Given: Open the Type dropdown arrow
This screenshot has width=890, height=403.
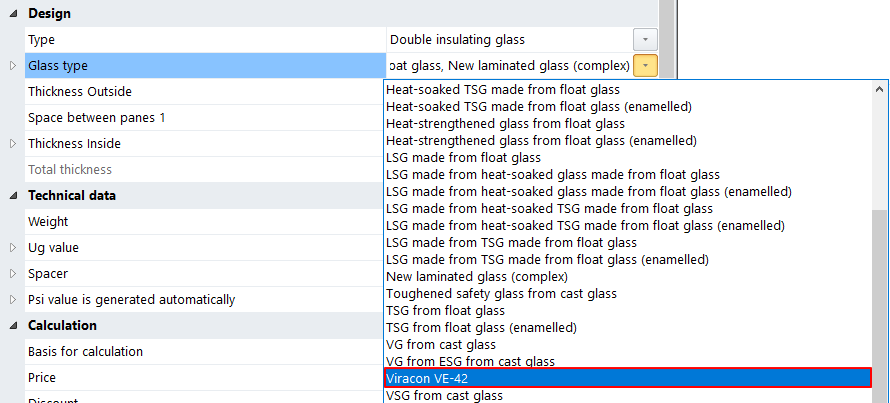Looking at the screenshot, I should (646, 40).
